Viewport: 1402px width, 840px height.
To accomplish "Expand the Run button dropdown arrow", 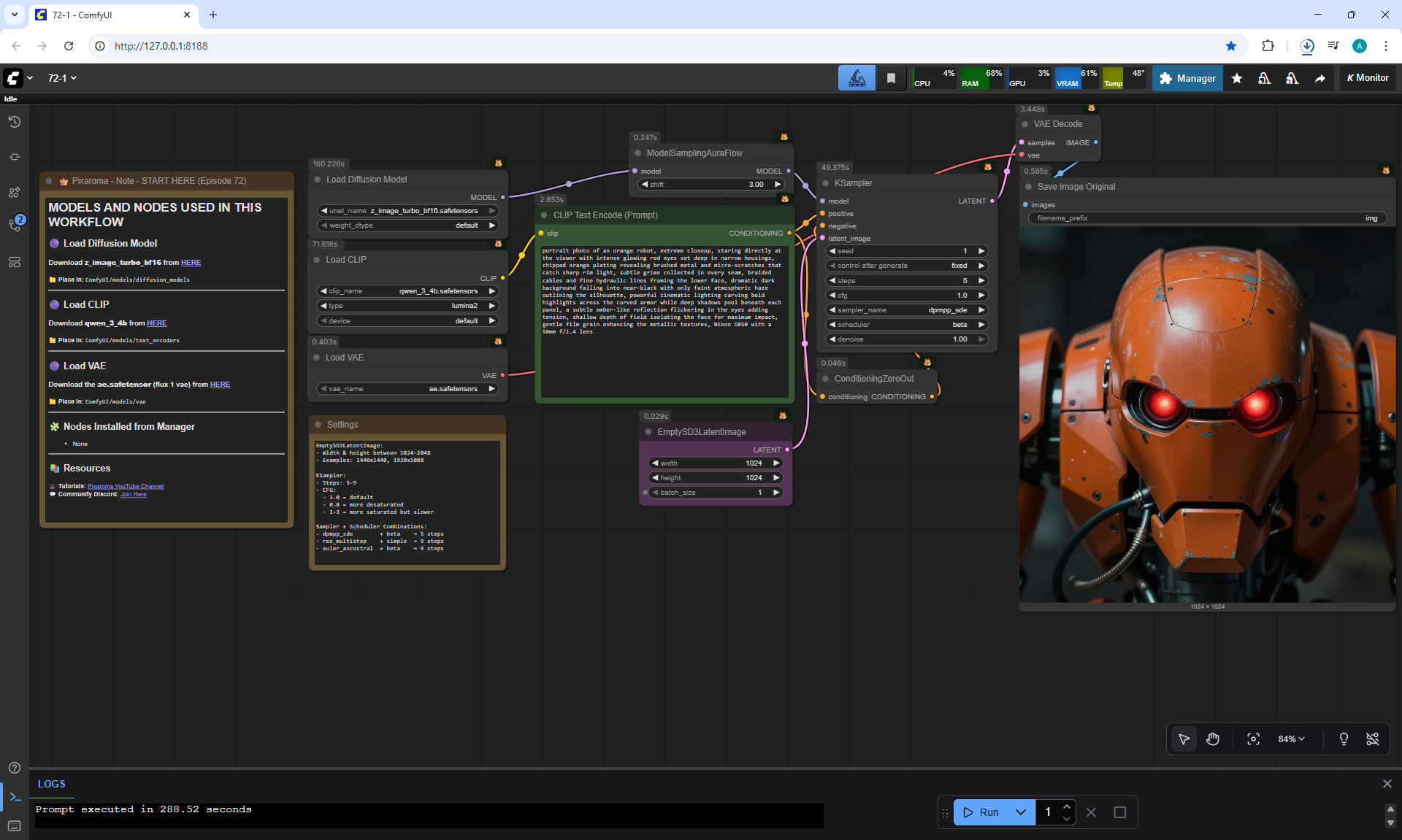I will click(1020, 812).
